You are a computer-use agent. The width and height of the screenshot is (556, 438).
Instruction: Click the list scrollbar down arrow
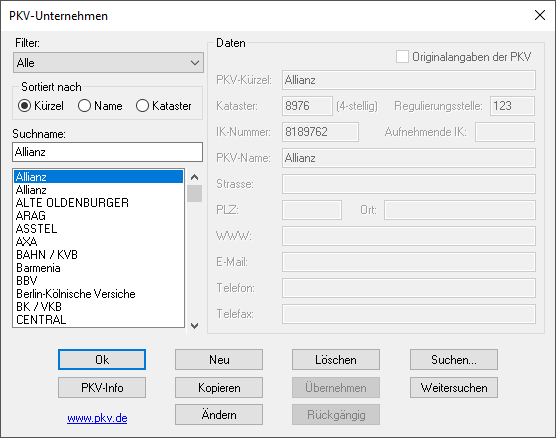tap(194, 326)
